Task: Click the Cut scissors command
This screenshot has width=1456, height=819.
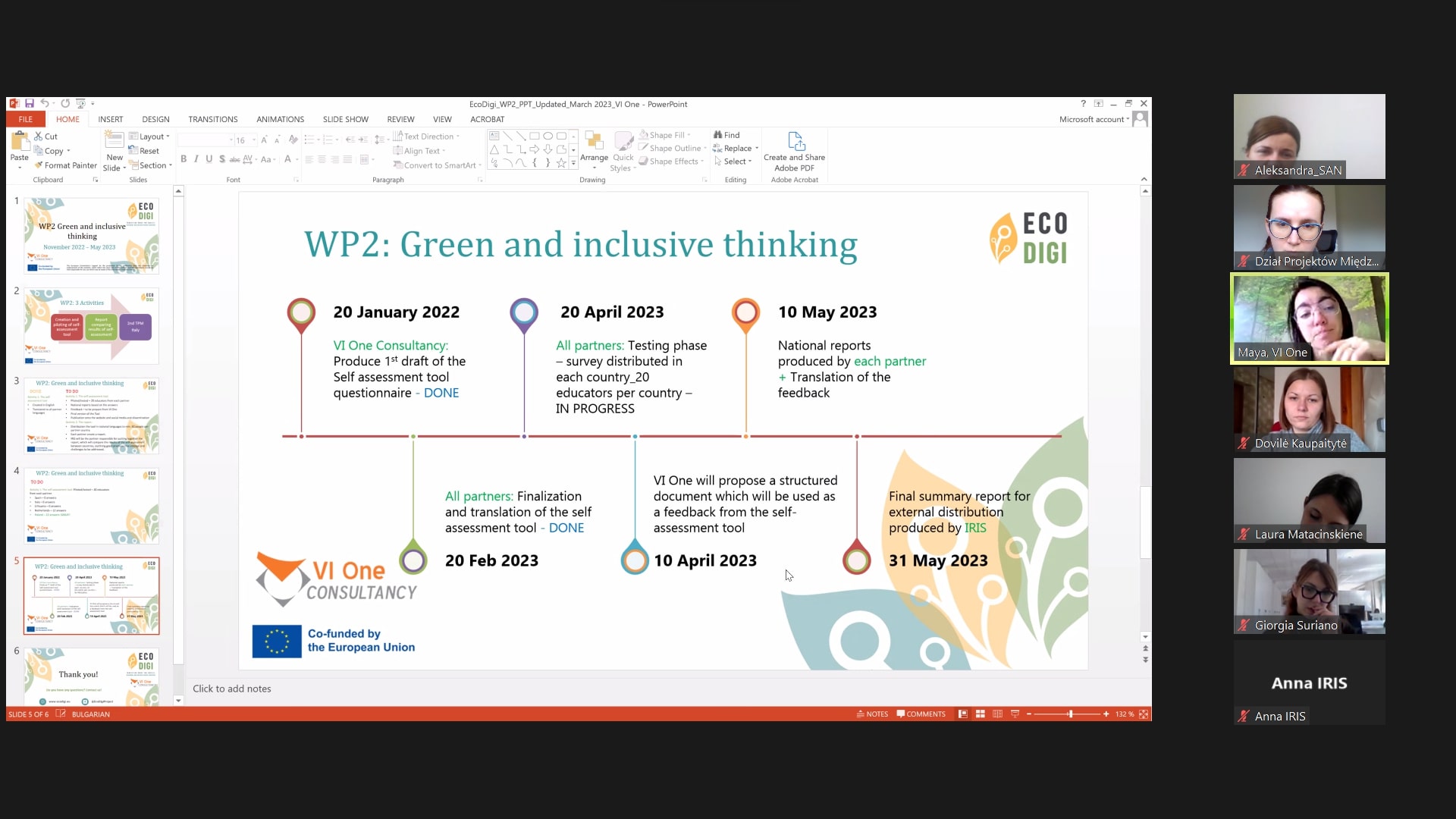Action: (45, 136)
